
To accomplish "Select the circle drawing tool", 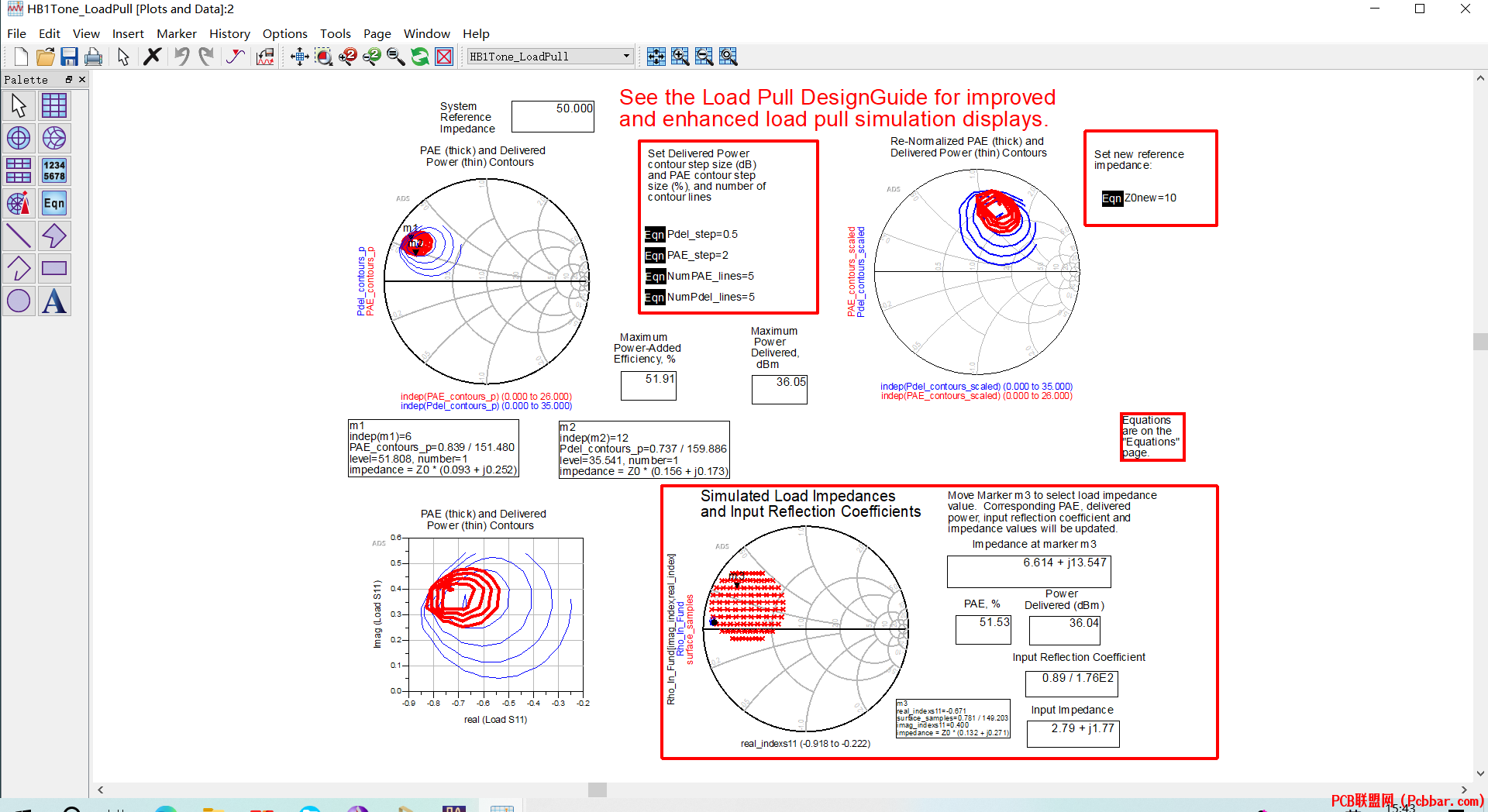I will pyautogui.click(x=19, y=301).
